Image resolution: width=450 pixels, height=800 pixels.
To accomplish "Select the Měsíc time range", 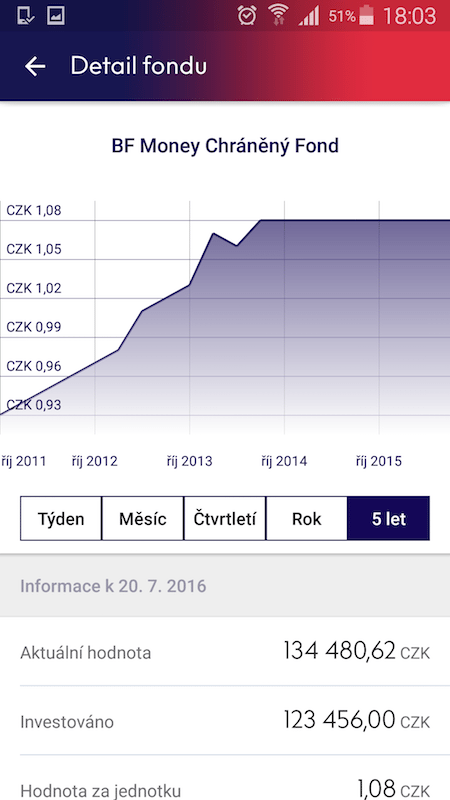I will (143, 518).
